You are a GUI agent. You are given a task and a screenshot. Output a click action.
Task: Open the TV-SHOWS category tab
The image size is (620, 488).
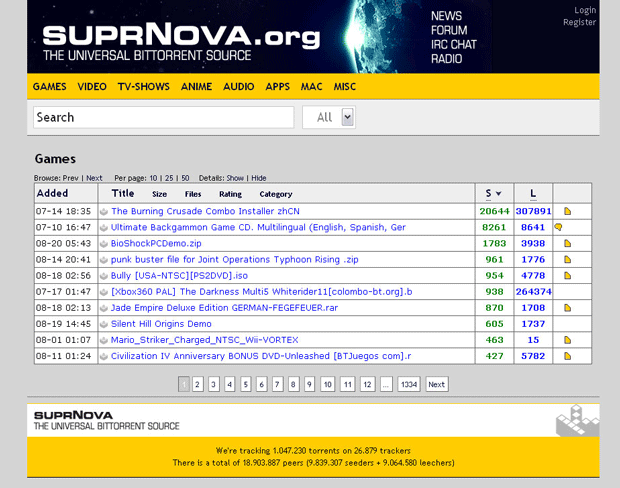pos(144,87)
